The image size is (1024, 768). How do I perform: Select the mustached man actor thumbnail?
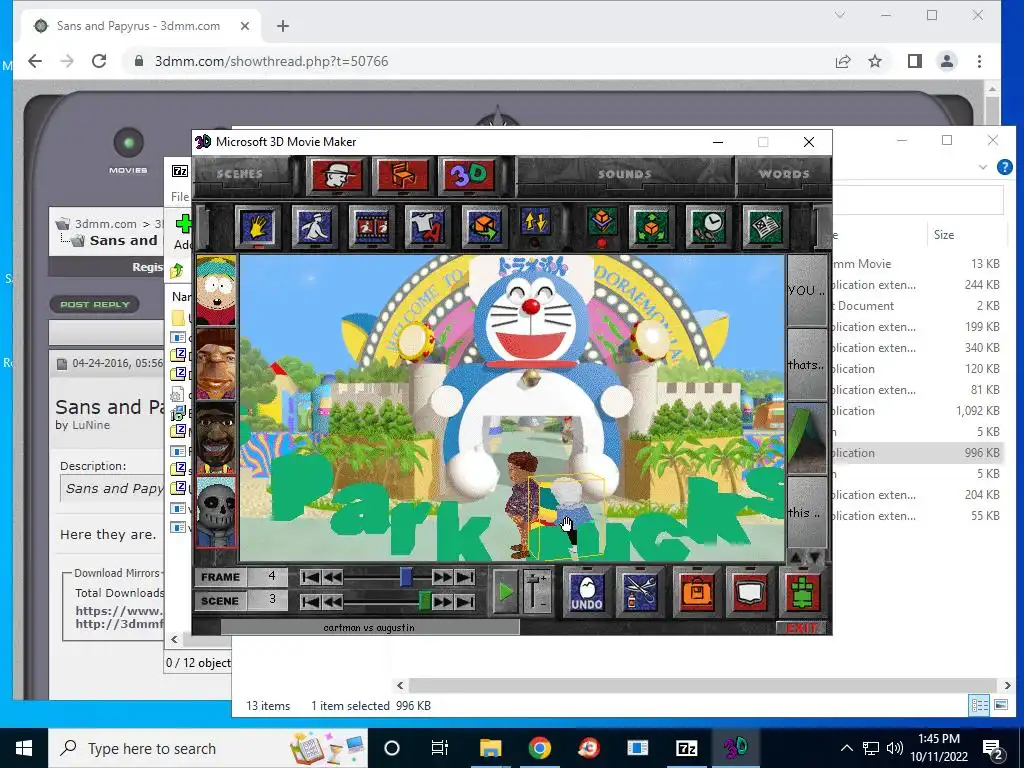click(x=216, y=364)
